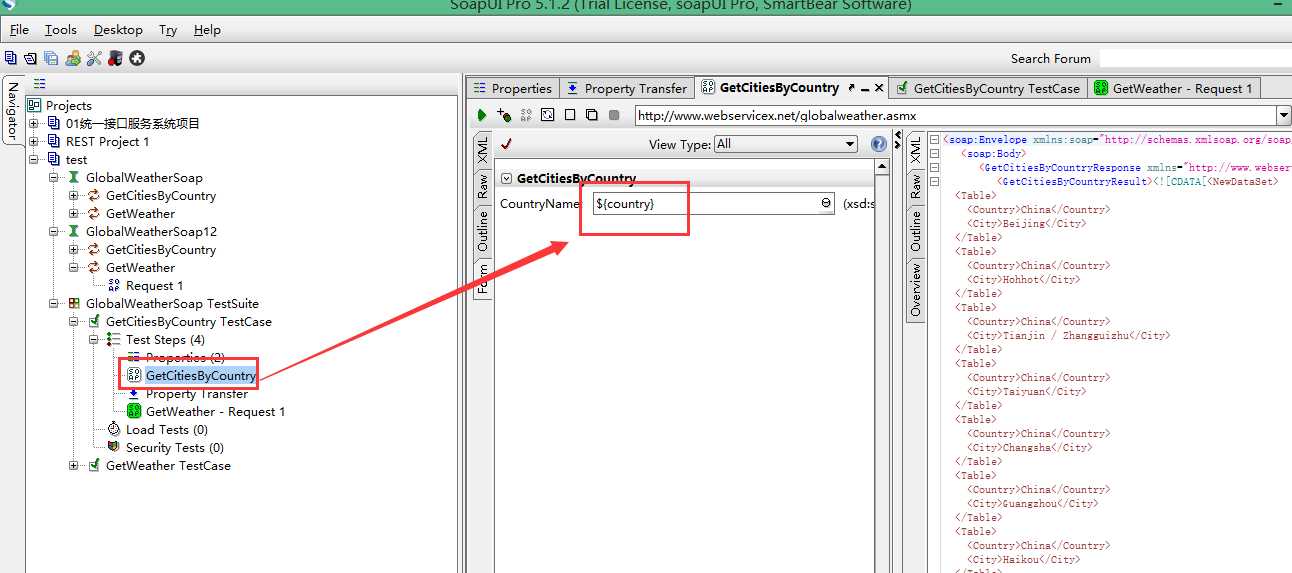Select GlobalWeatherSoap interface in tree

[144, 177]
